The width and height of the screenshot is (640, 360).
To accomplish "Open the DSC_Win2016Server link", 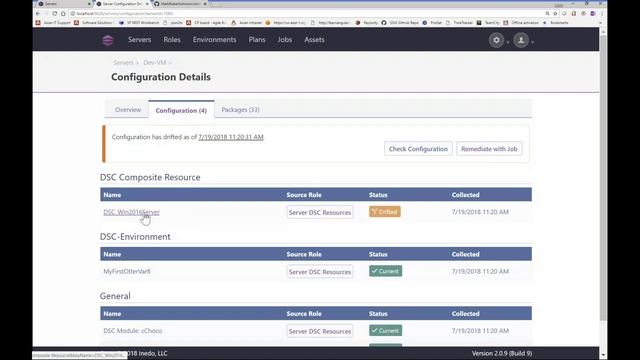I will 131,212.
